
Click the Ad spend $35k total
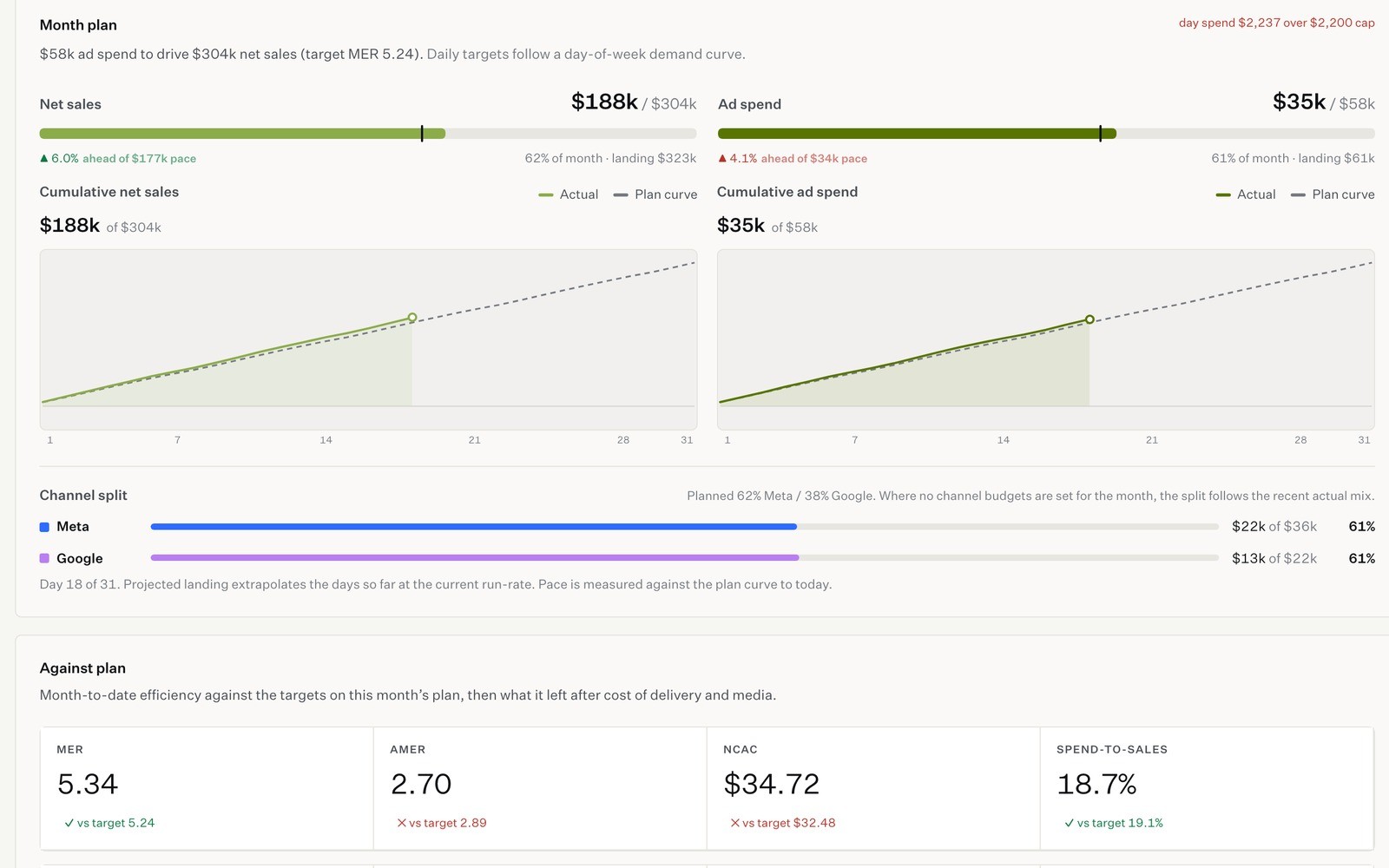pyautogui.click(x=1299, y=102)
